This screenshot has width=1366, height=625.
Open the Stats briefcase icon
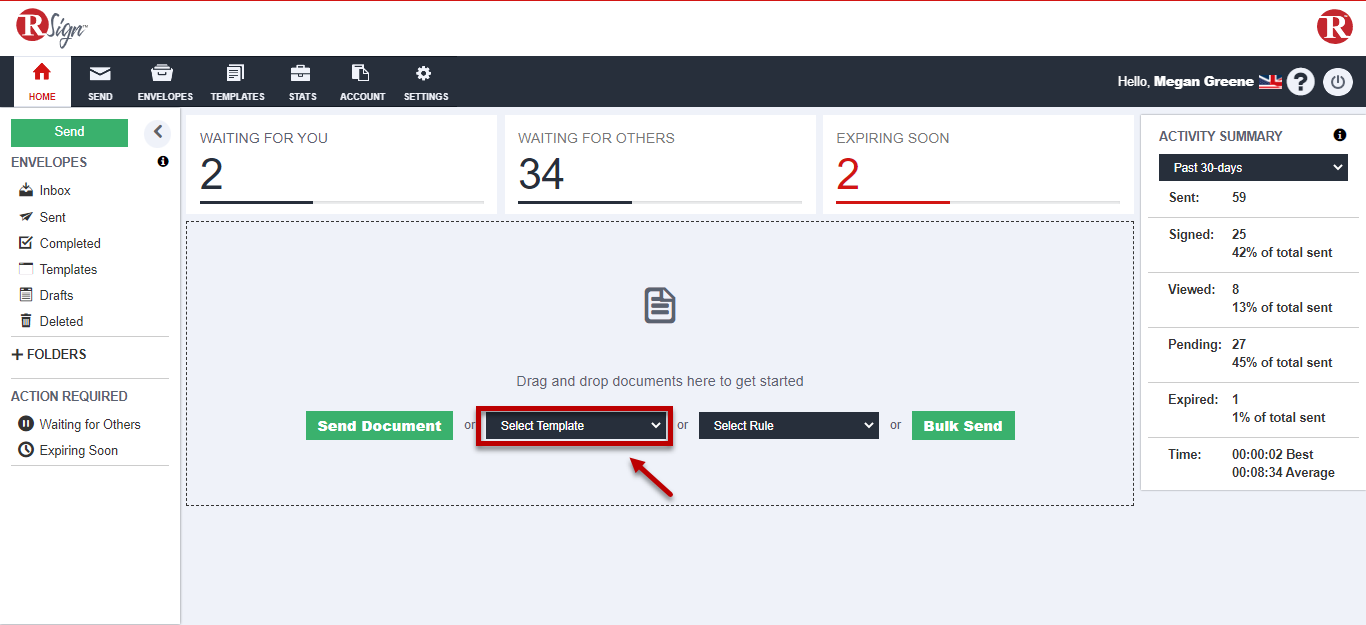[x=300, y=73]
